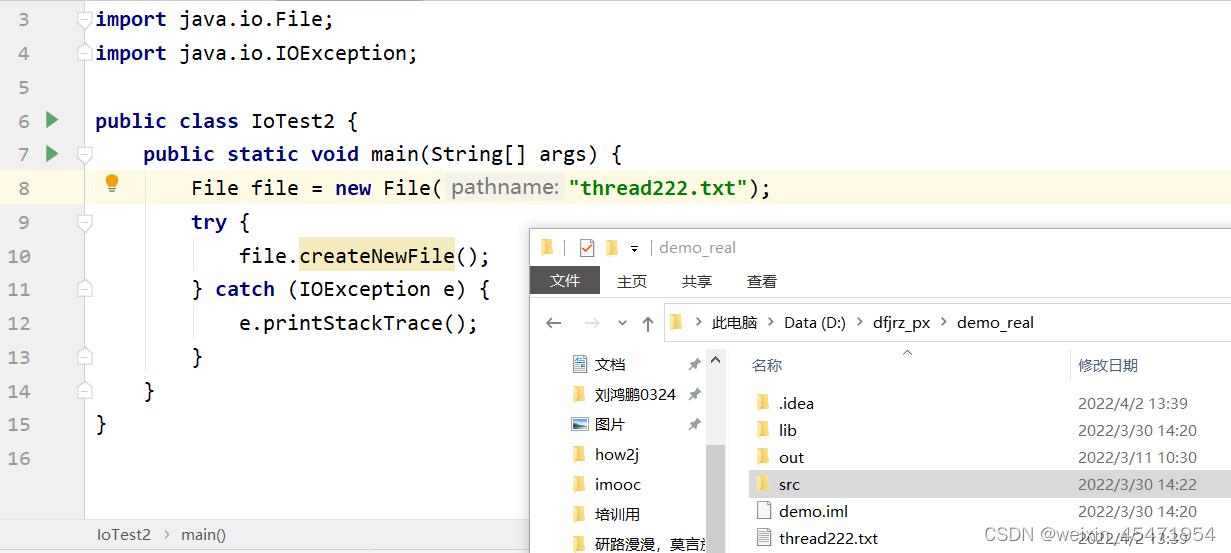The height and width of the screenshot is (553, 1231).
Task: Sort files by 修改日期 column header
Action: click(x=1108, y=366)
